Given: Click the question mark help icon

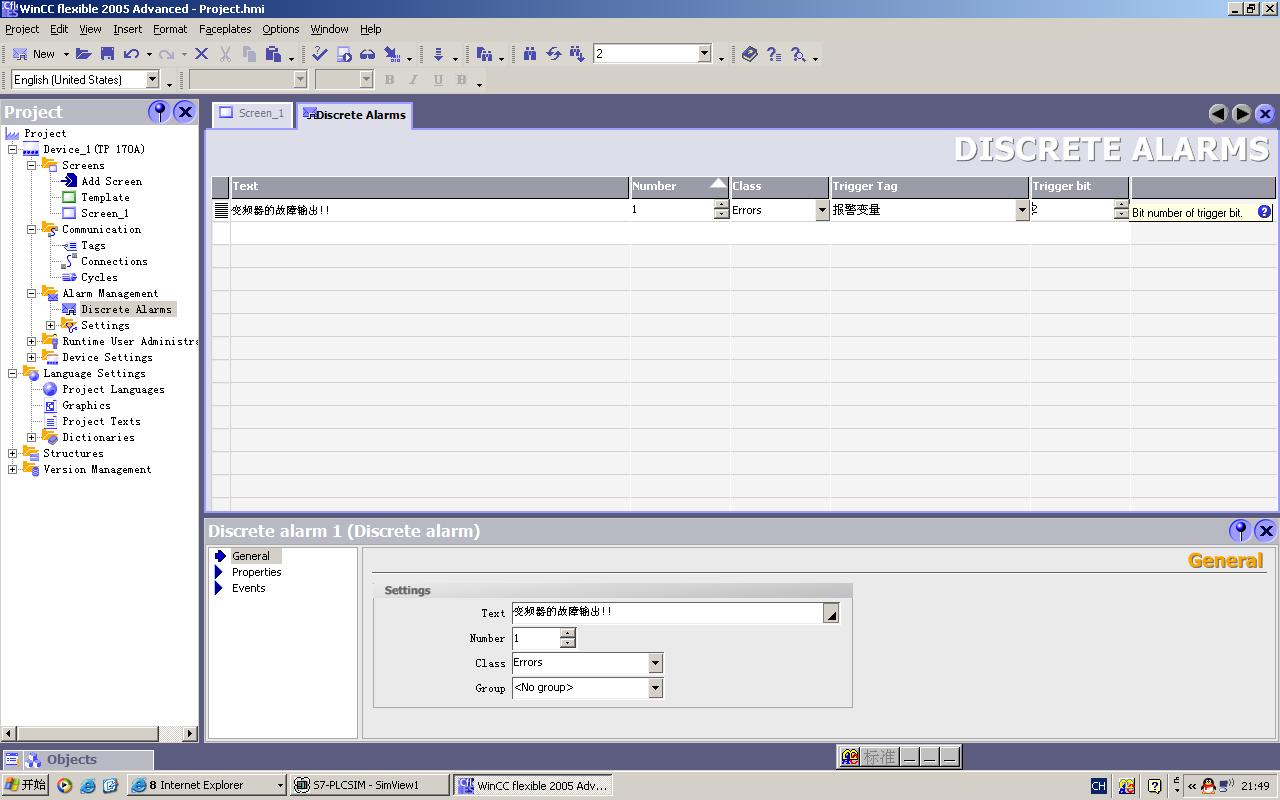Looking at the screenshot, I should tap(774, 54).
